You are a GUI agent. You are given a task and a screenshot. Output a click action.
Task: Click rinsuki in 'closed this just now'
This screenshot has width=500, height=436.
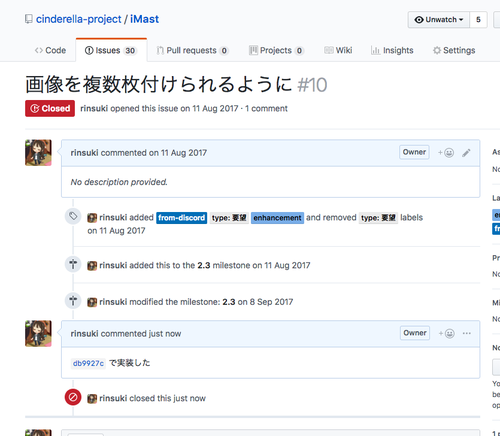point(113,398)
